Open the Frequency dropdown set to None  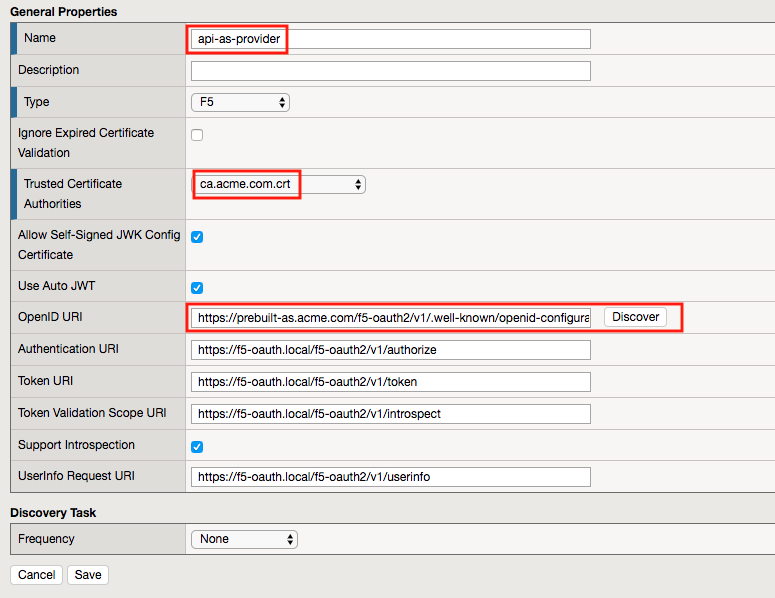(244, 539)
